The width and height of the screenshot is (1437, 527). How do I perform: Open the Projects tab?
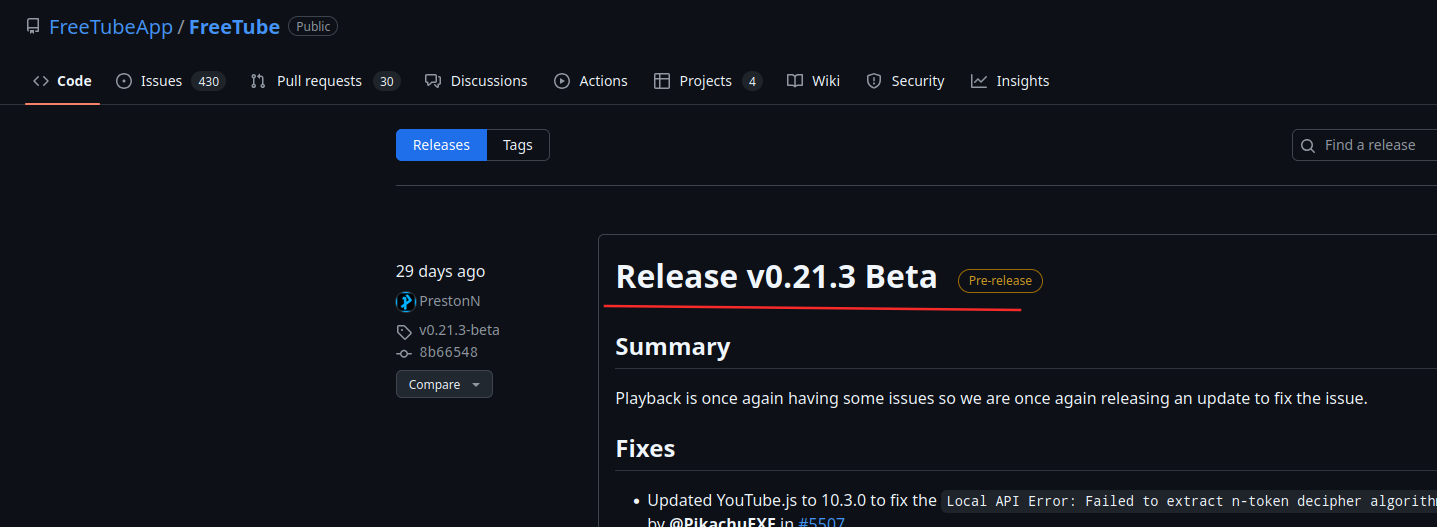pos(708,81)
